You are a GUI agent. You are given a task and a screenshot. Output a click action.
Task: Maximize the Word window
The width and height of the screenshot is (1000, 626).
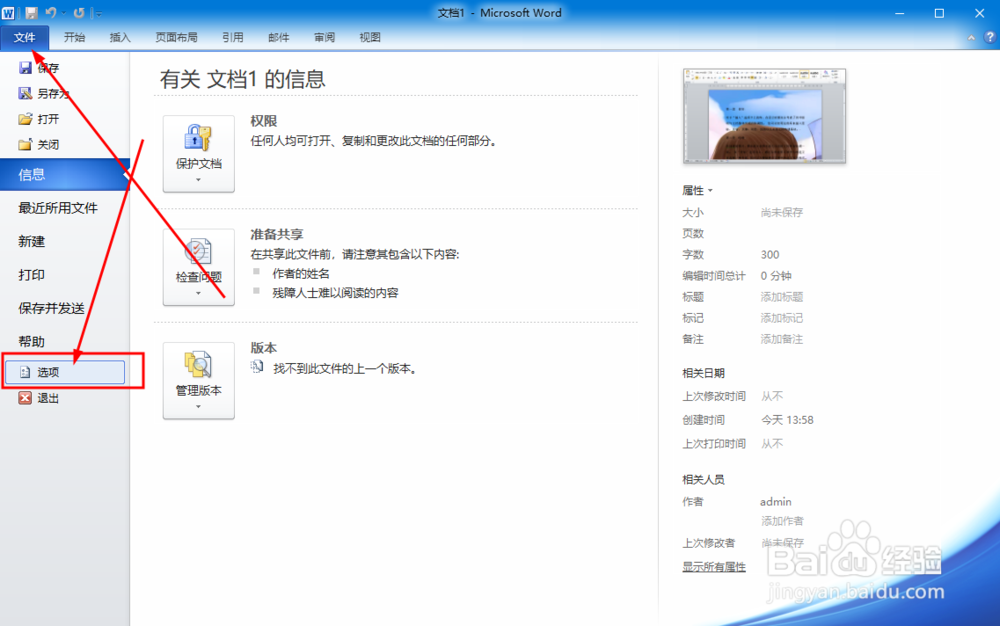[939, 13]
